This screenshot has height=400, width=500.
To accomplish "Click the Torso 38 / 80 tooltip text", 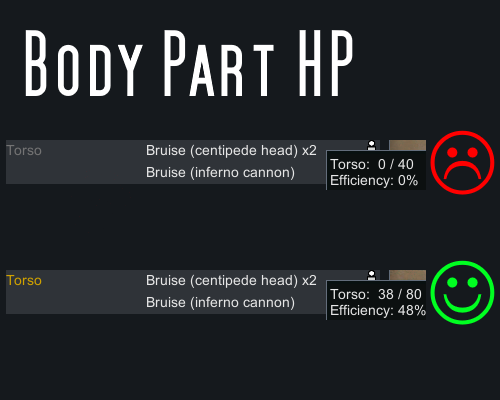I will tap(376, 294).
